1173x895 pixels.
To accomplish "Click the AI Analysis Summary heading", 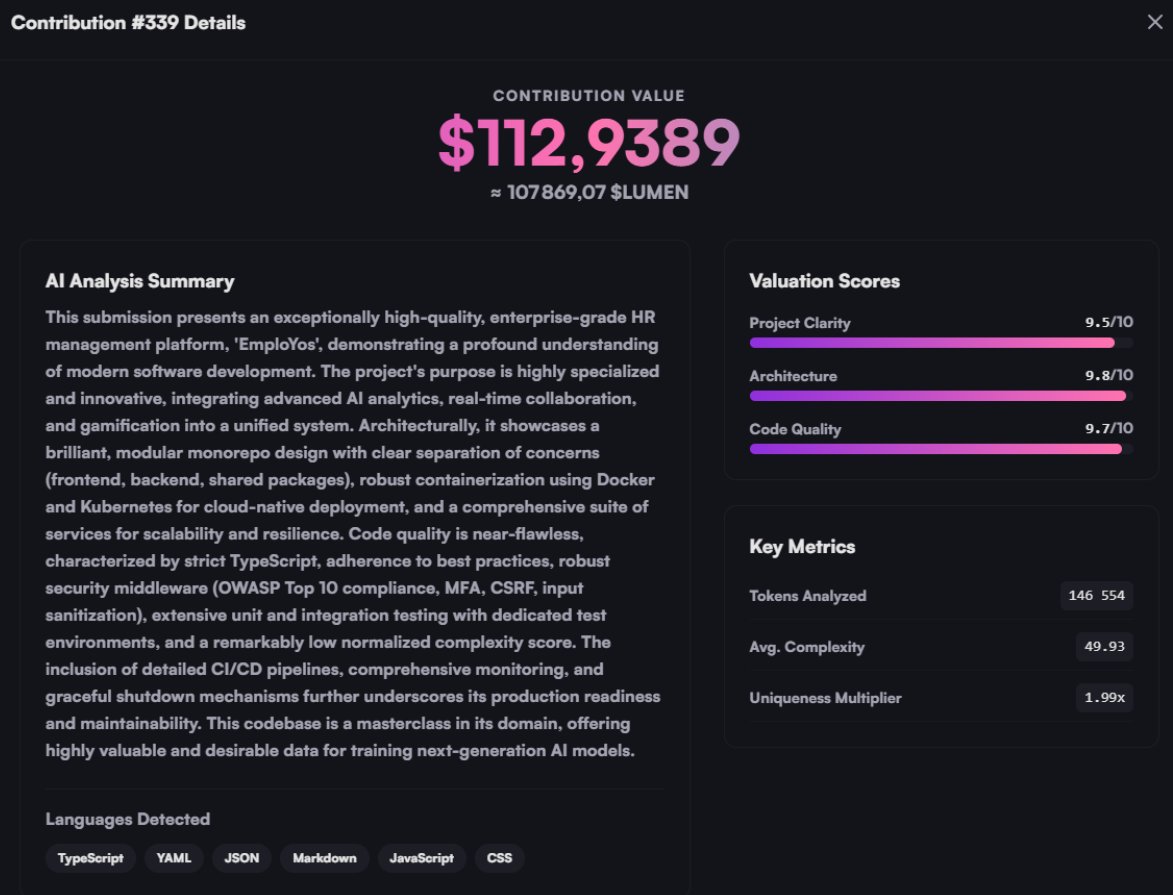I will click(140, 281).
